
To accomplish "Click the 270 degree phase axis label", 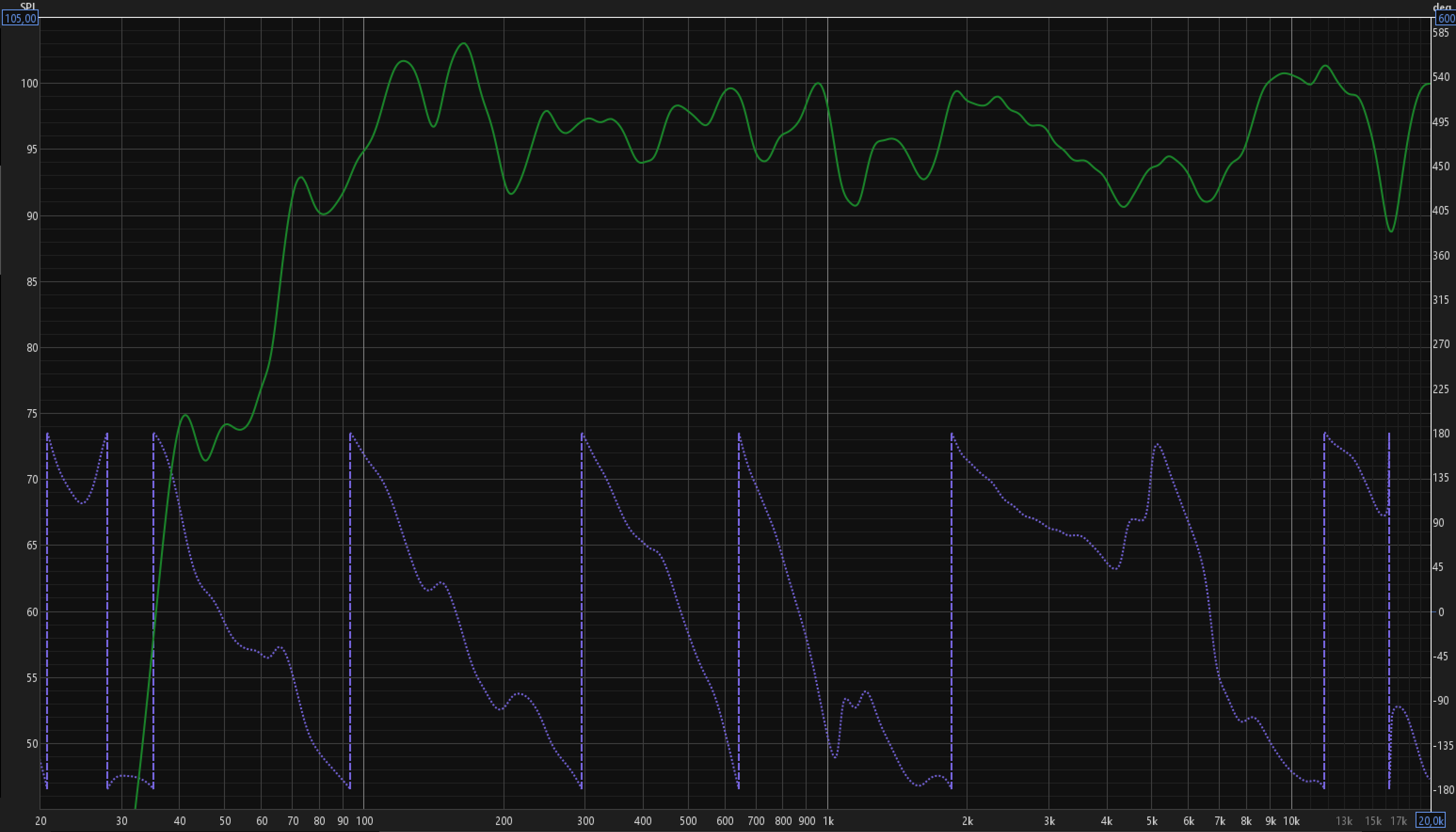I will [1441, 344].
